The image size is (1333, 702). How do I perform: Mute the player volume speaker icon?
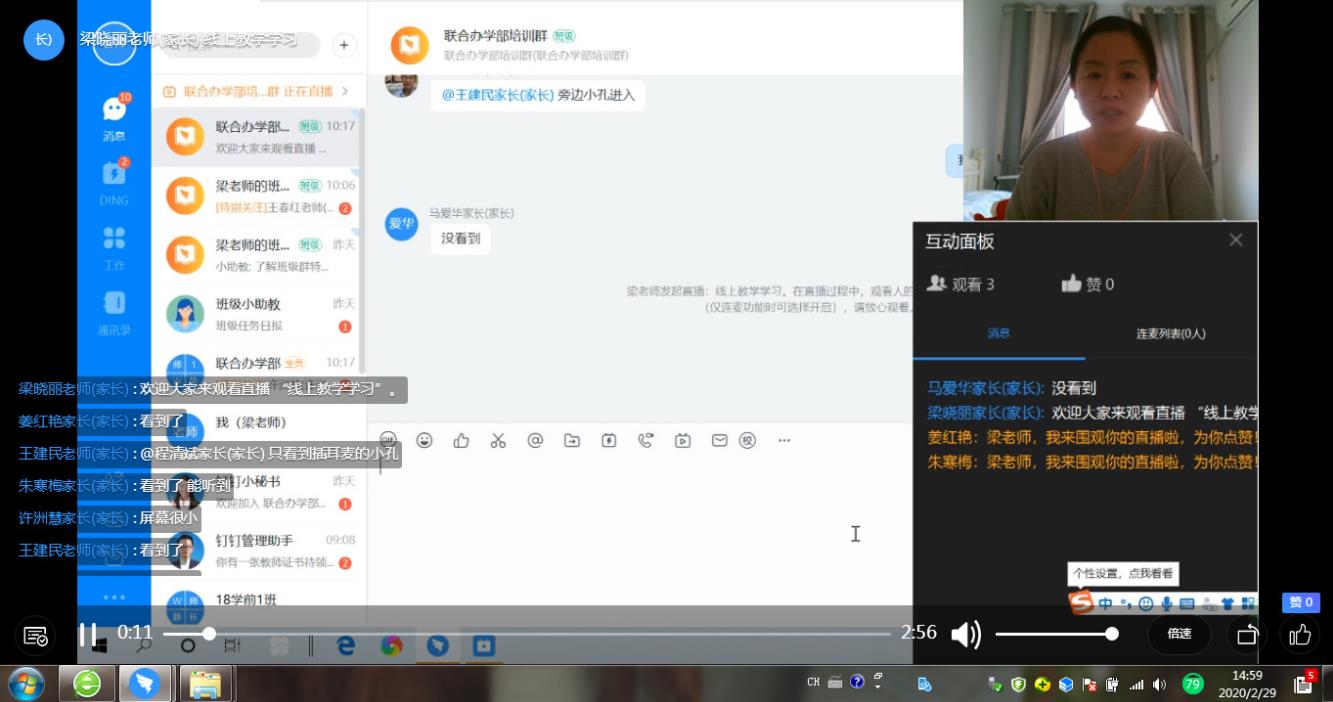(965, 634)
